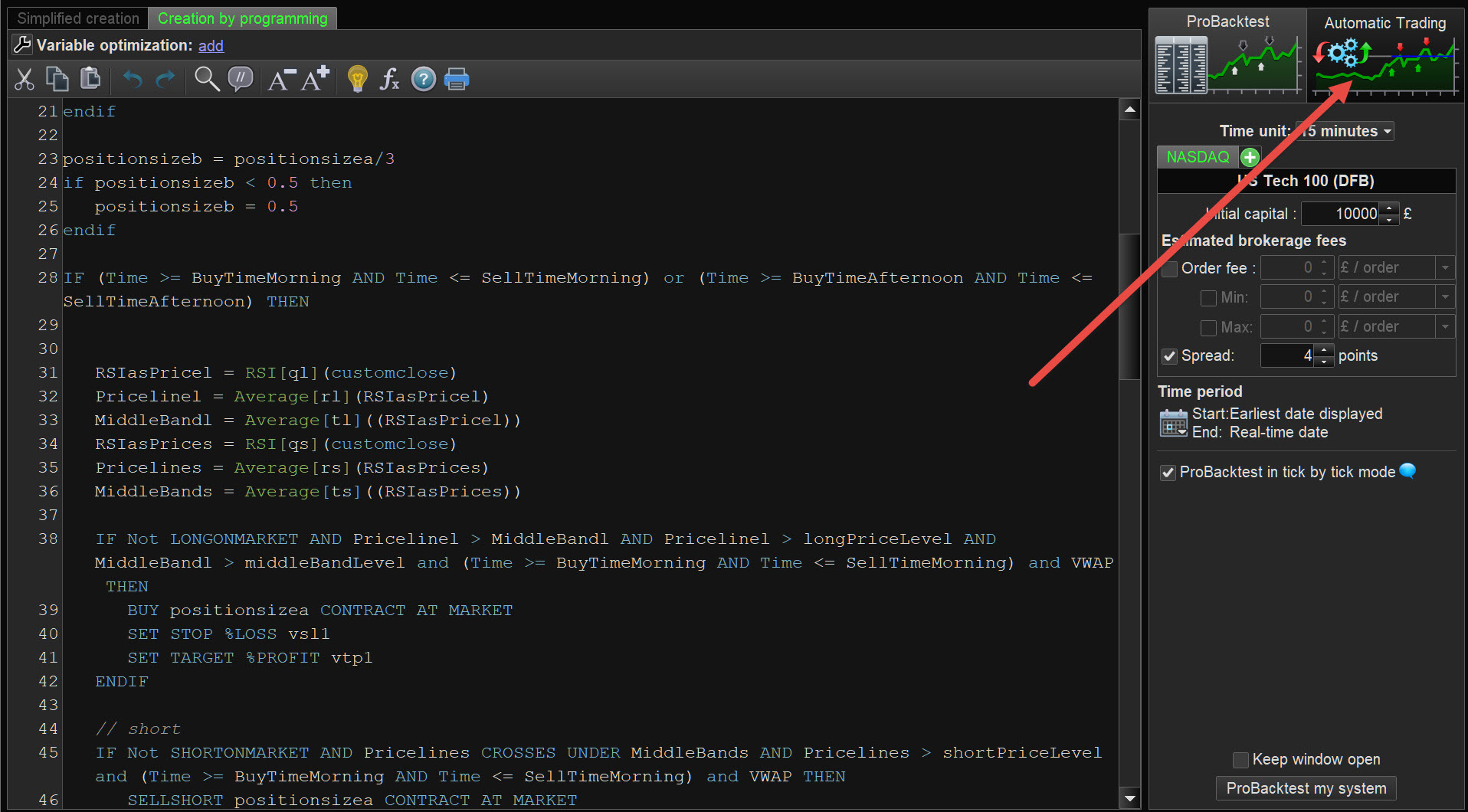Click the '// short' comment line

tap(138, 729)
